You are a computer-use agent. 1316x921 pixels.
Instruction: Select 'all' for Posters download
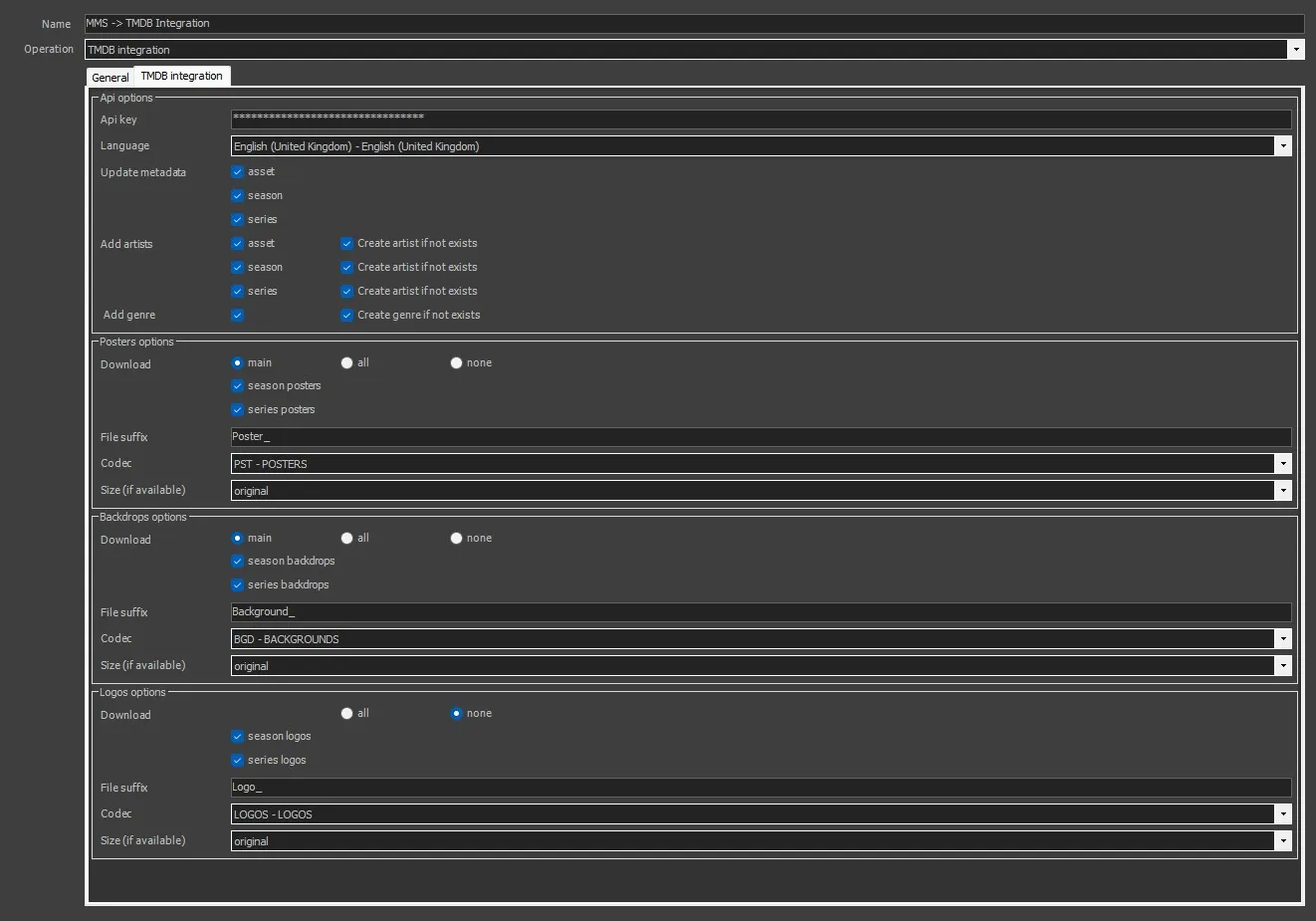[x=347, y=363]
